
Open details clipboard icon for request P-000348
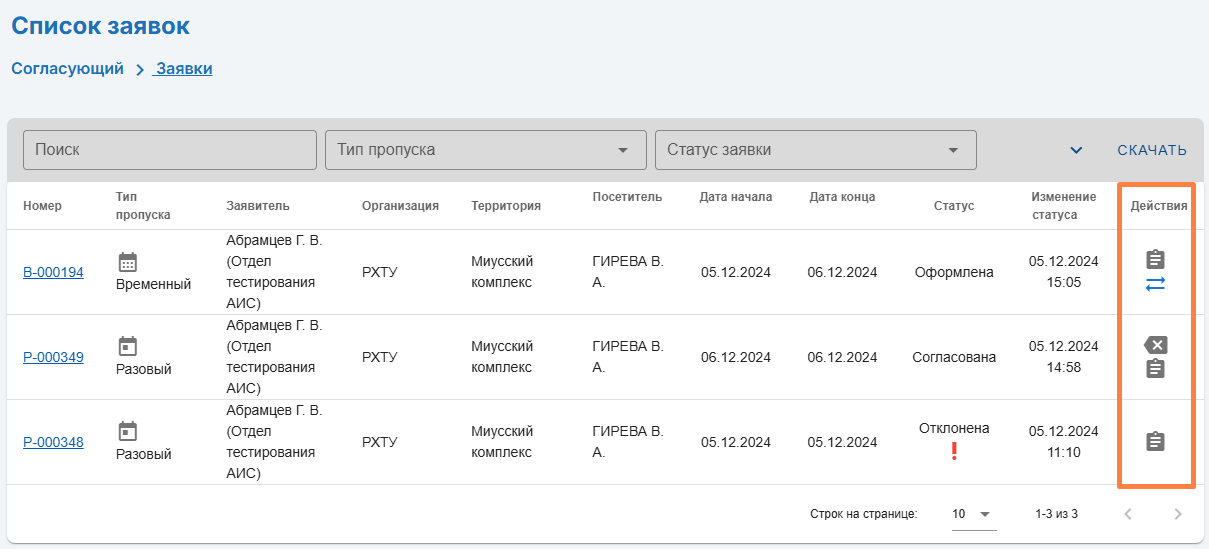[x=1155, y=441]
